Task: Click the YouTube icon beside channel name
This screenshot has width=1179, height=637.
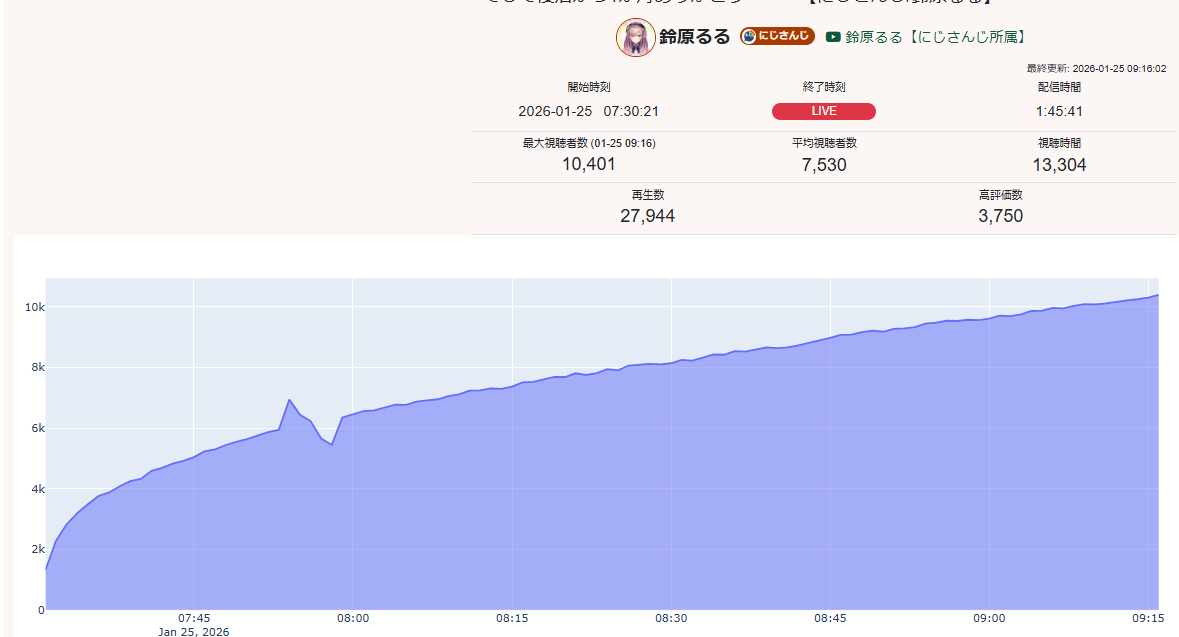Action: [x=832, y=37]
